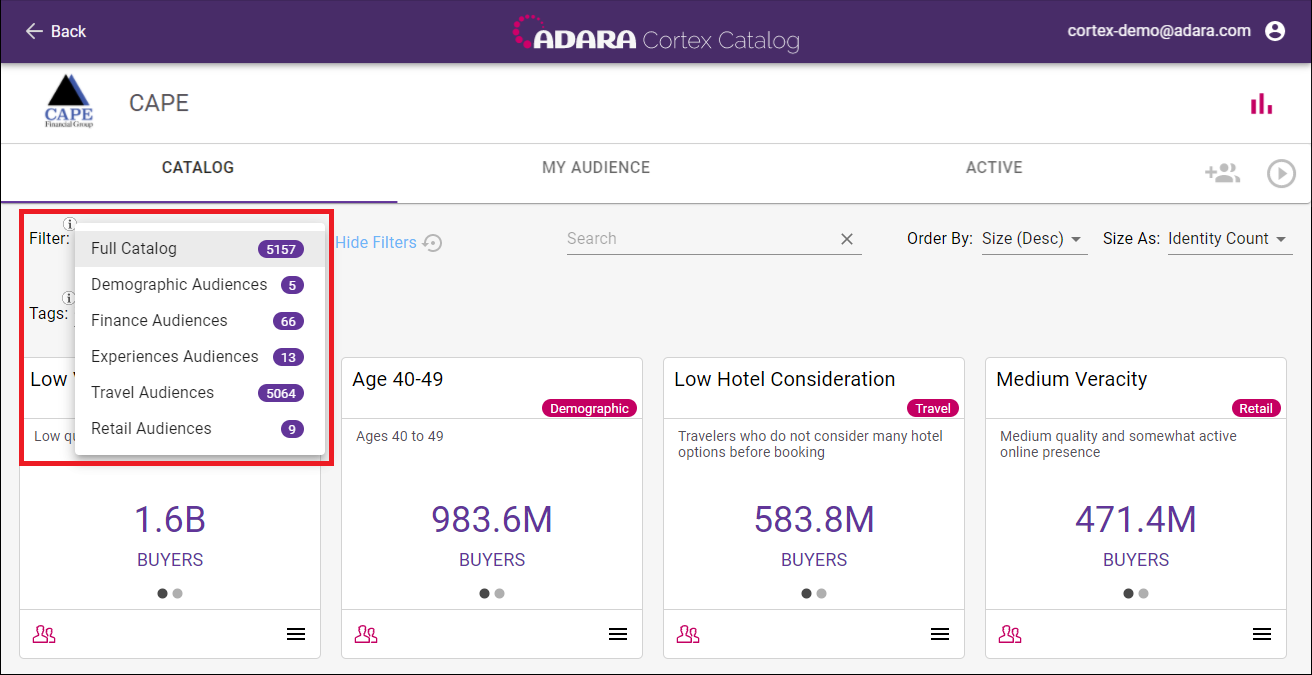
Task: Select Retail Audiences filter option
Action: 200,429
